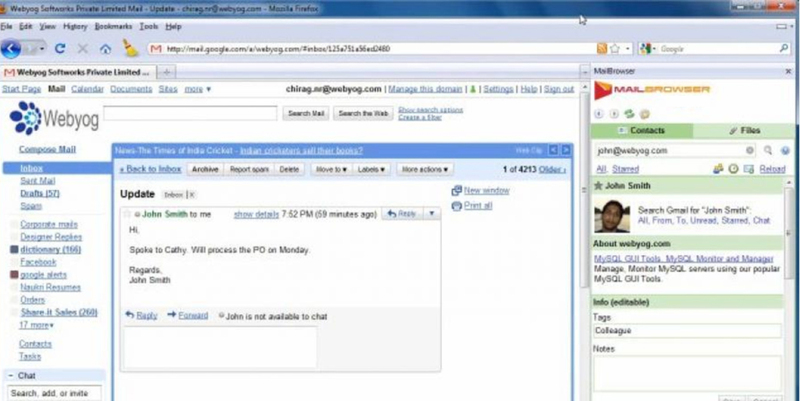The width and height of the screenshot is (800, 401).
Task: Switch to the Files tab in MailBrowser
Action: 744,131
